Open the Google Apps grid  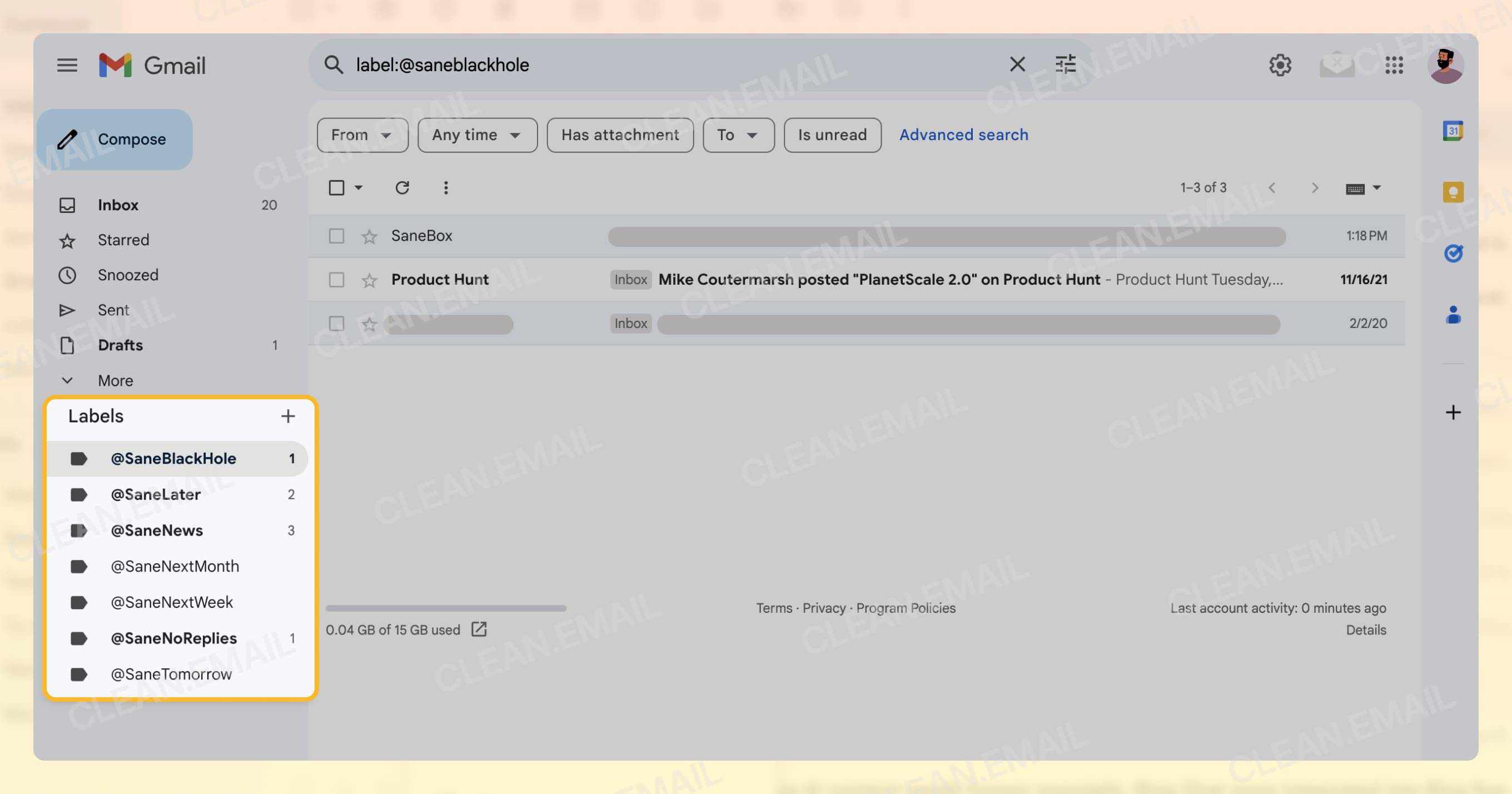point(1394,65)
